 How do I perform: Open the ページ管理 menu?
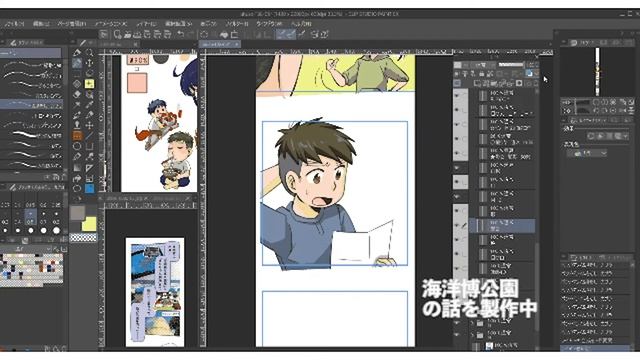coord(72,24)
